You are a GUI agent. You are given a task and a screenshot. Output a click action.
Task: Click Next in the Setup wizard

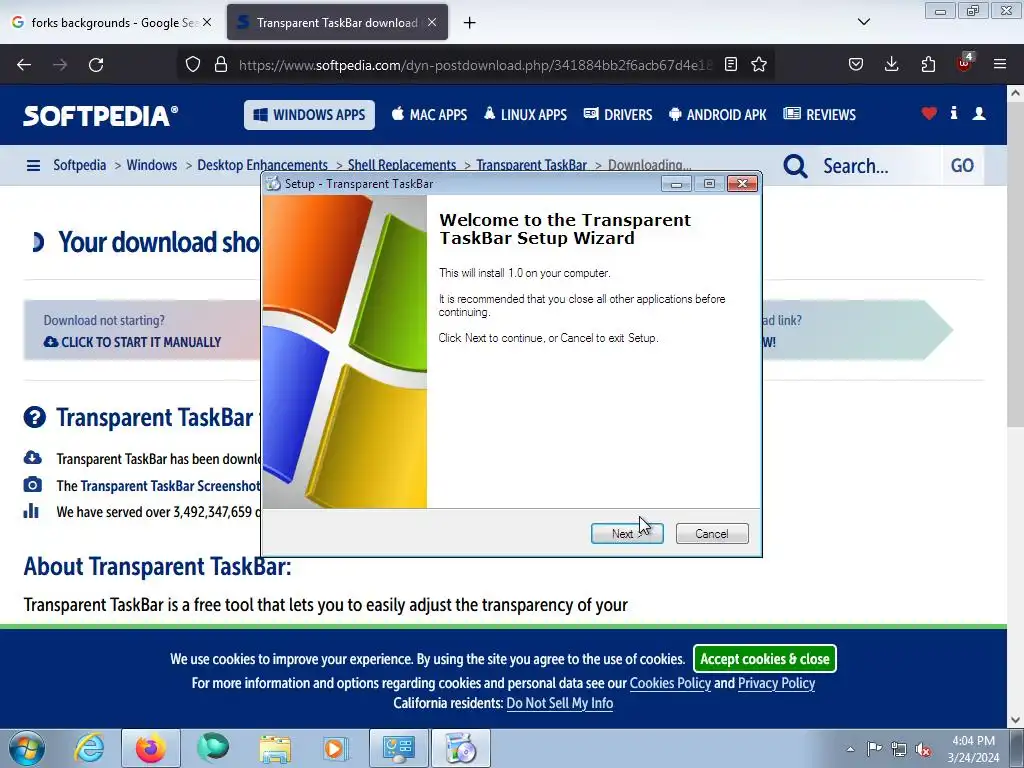click(627, 534)
